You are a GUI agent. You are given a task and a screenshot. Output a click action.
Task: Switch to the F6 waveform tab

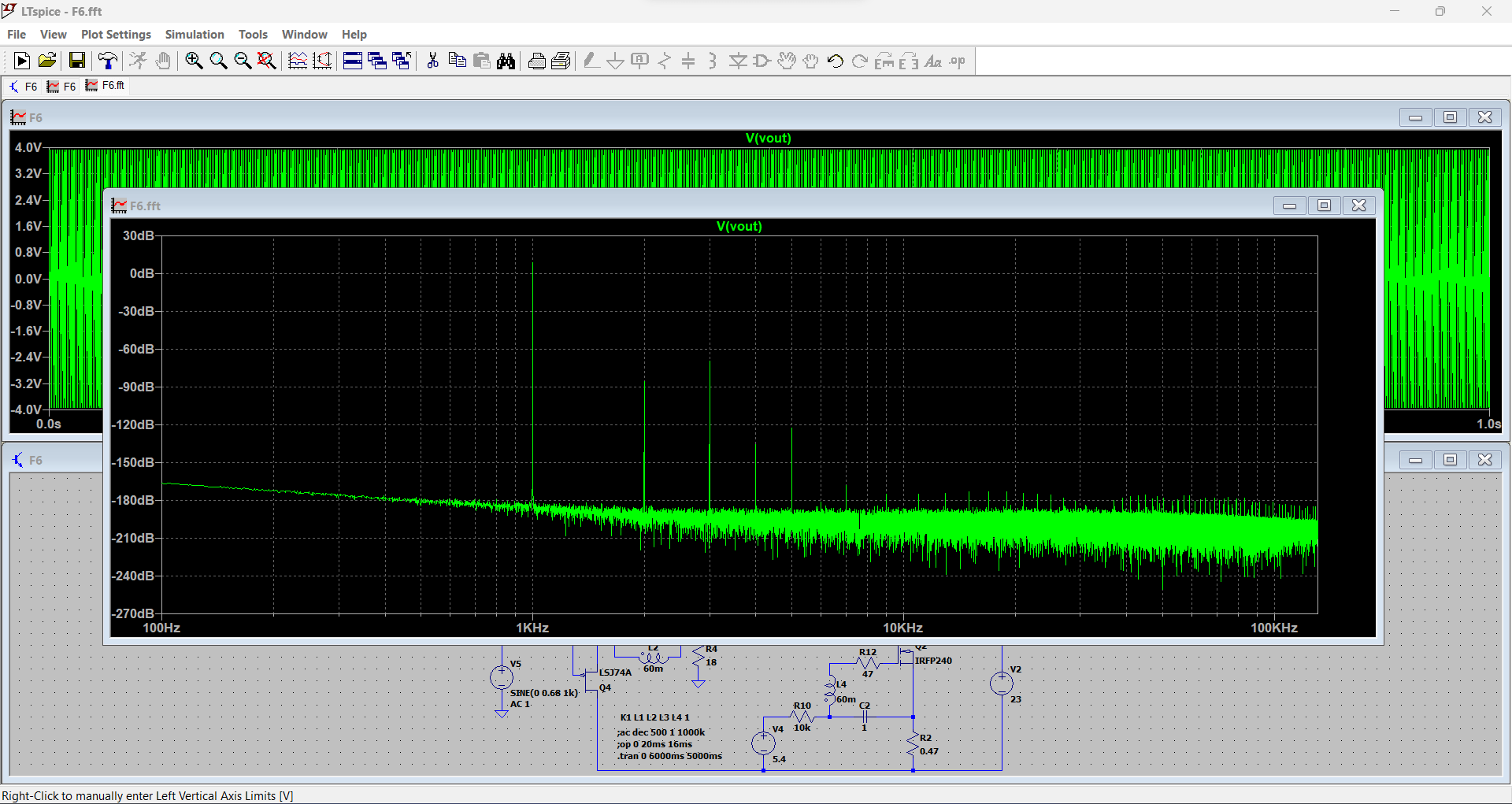(x=61, y=86)
